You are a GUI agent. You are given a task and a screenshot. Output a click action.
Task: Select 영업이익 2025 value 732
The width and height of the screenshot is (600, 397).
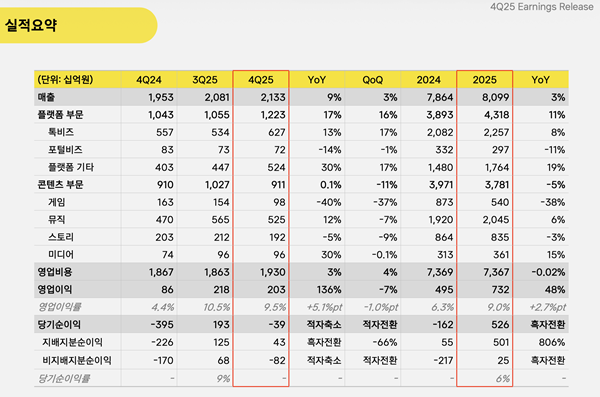501,290
